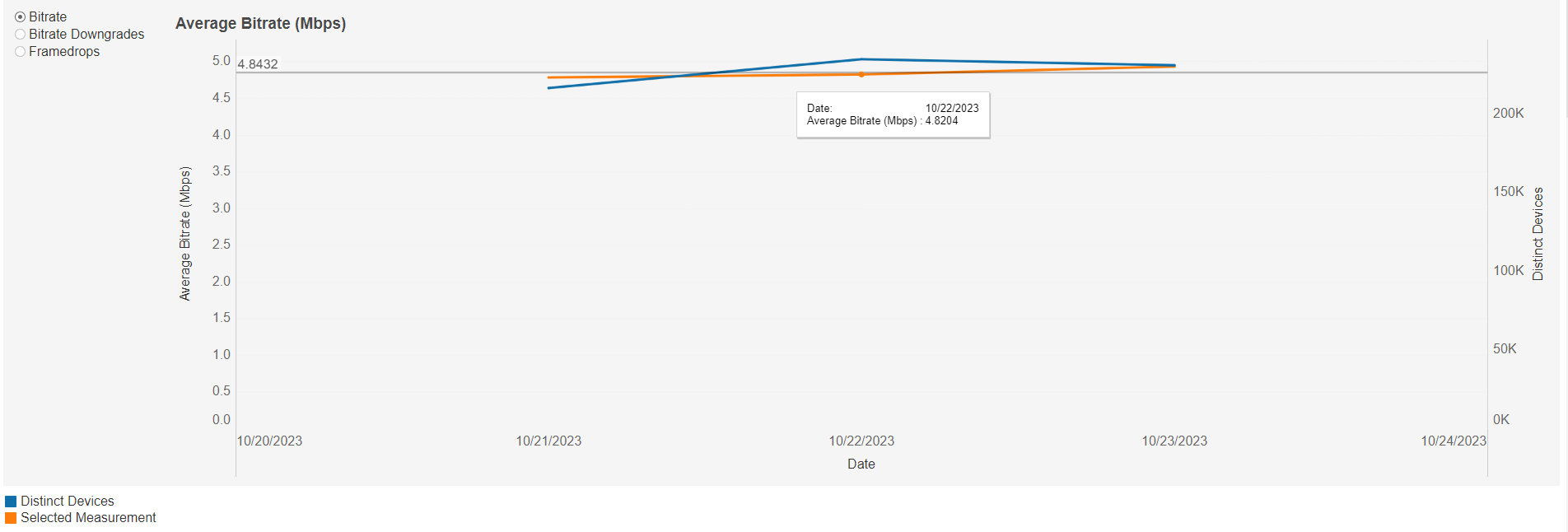Click the Average Bitrate (Mbps) chart title
This screenshot has height=532, width=1568.
pos(260,24)
